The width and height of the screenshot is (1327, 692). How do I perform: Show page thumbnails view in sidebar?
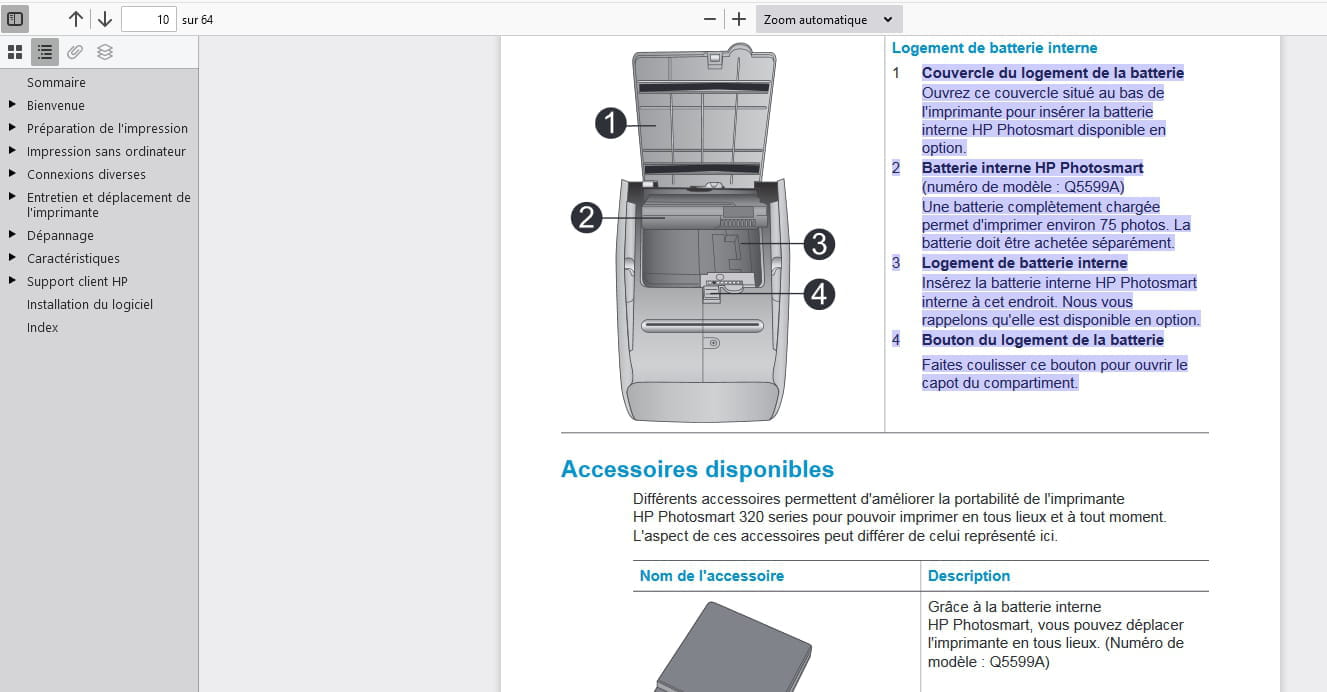tap(15, 52)
